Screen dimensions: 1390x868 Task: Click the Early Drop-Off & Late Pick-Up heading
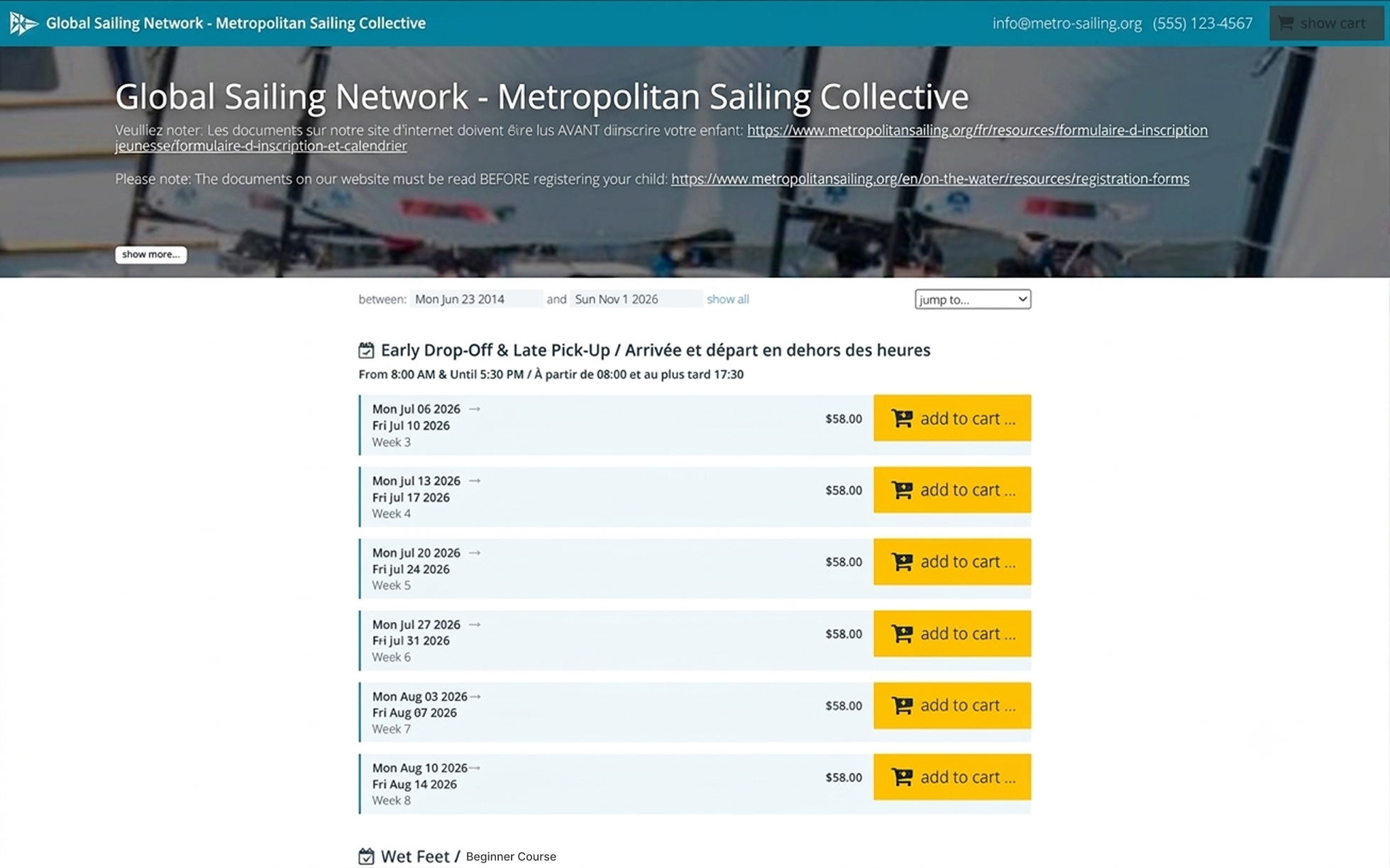[656, 350]
